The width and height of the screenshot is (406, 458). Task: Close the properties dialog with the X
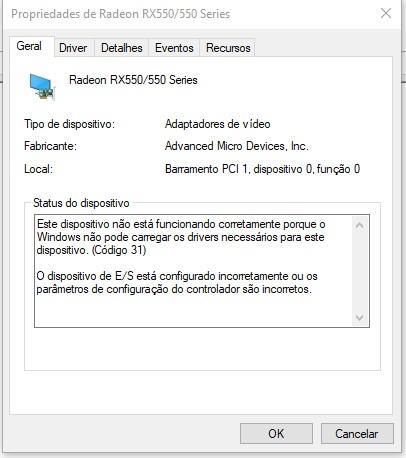(x=386, y=14)
